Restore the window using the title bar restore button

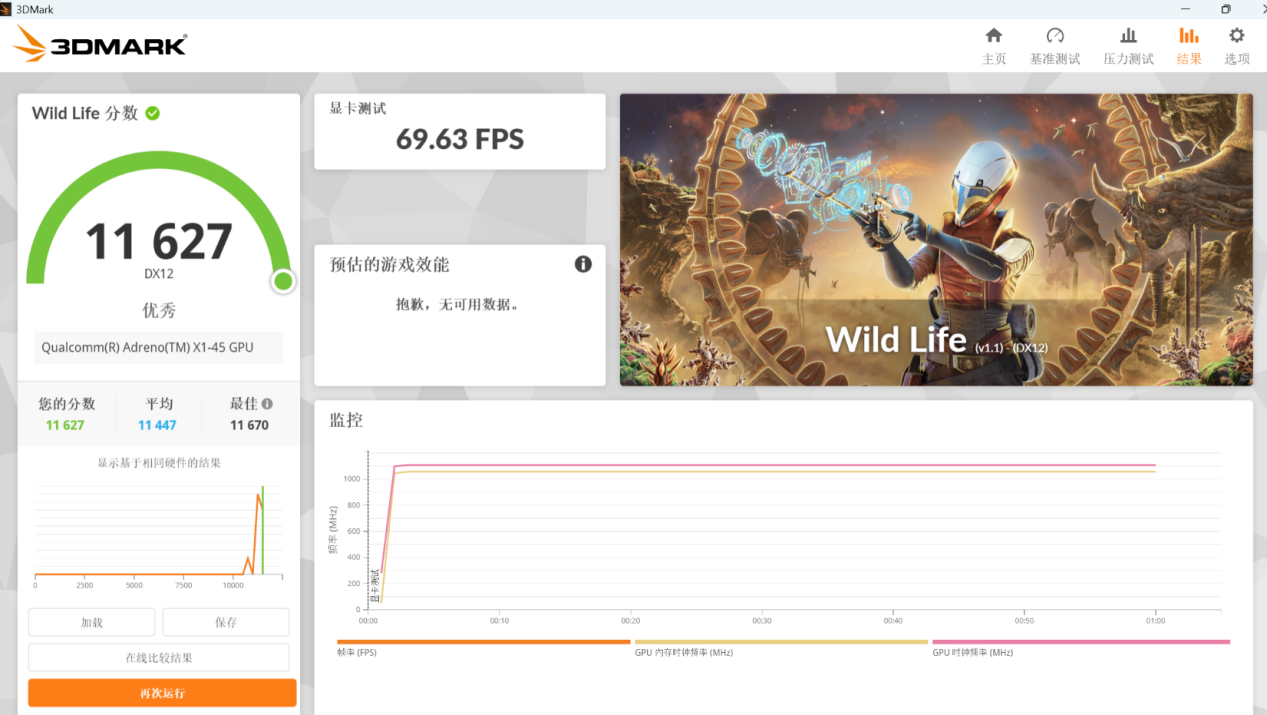coord(1226,9)
